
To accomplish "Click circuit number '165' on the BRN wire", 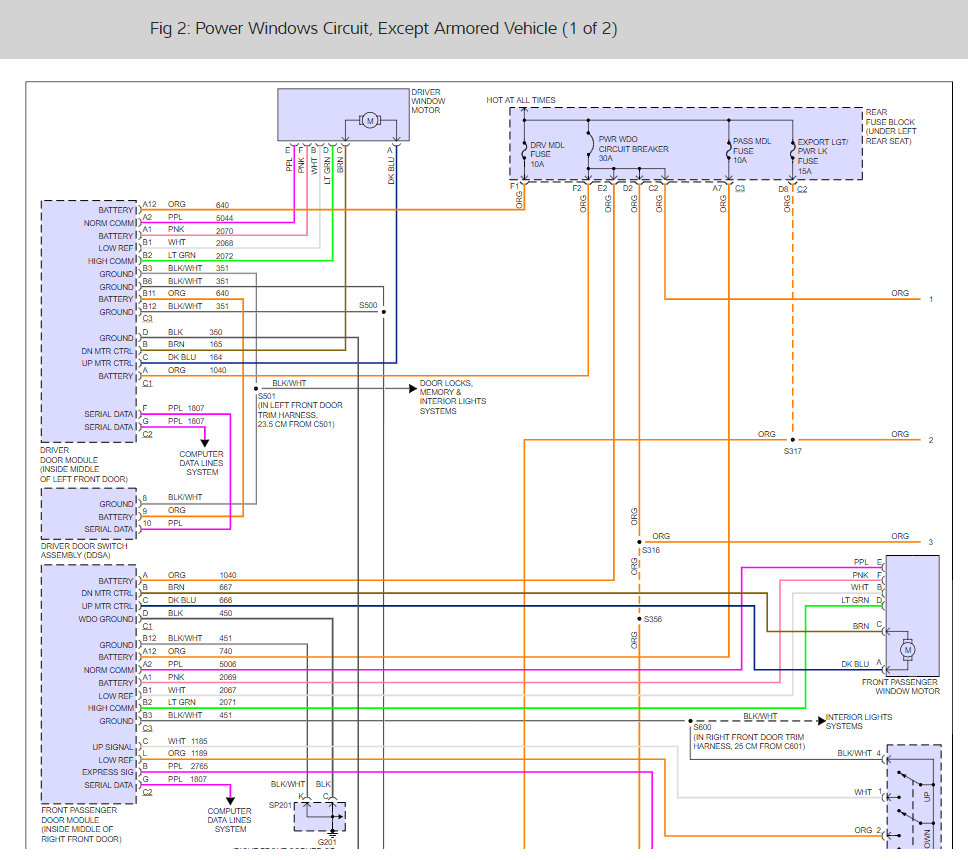I will [x=215, y=344].
